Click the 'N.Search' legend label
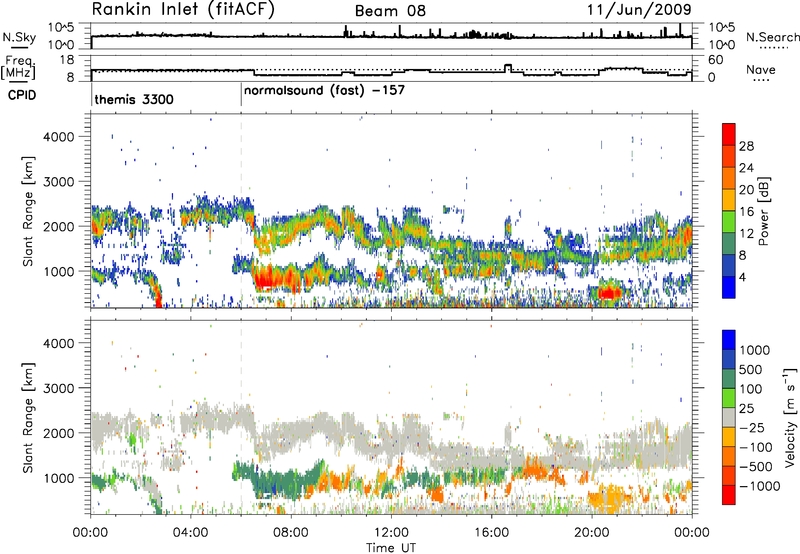The image size is (800, 554). click(x=772, y=37)
